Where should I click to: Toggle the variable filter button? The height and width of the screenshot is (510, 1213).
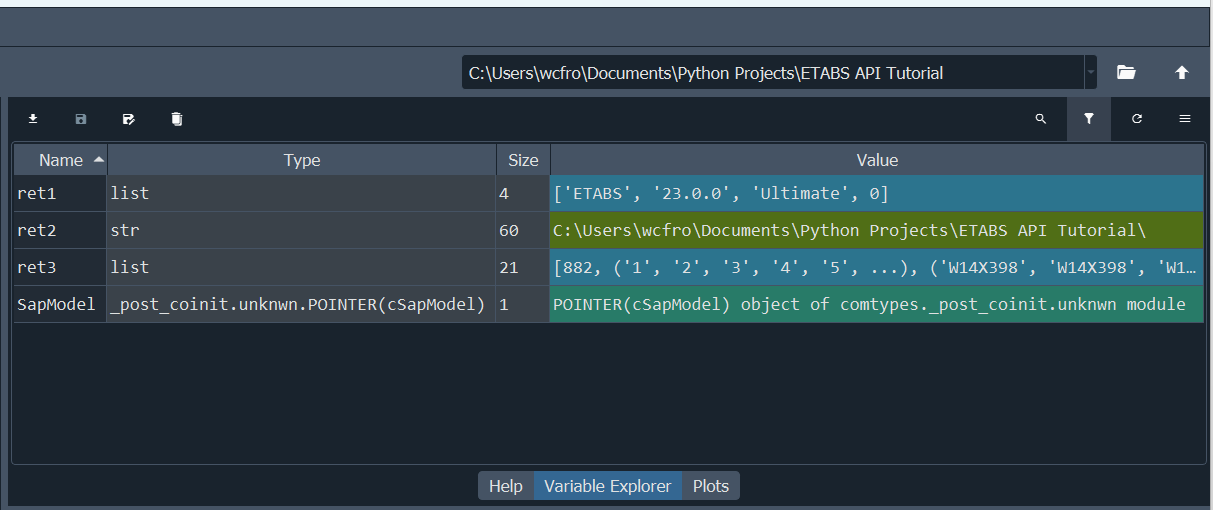point(1089,119)
